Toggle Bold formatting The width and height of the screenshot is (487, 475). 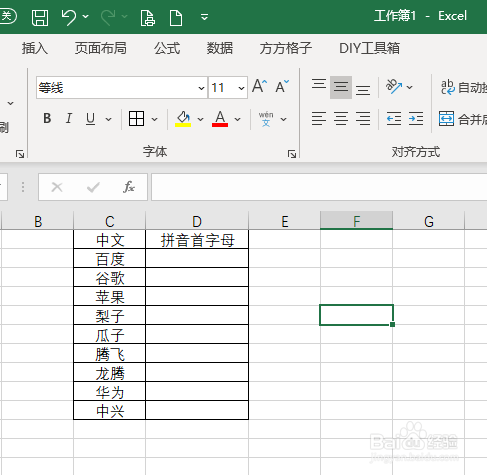[47, 118]
